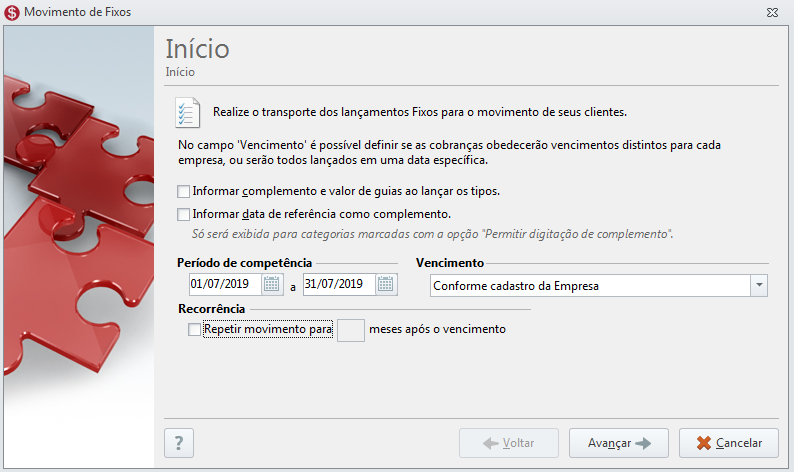Open calendar picker for start date 01/07/2019

(x=272, y=285)
